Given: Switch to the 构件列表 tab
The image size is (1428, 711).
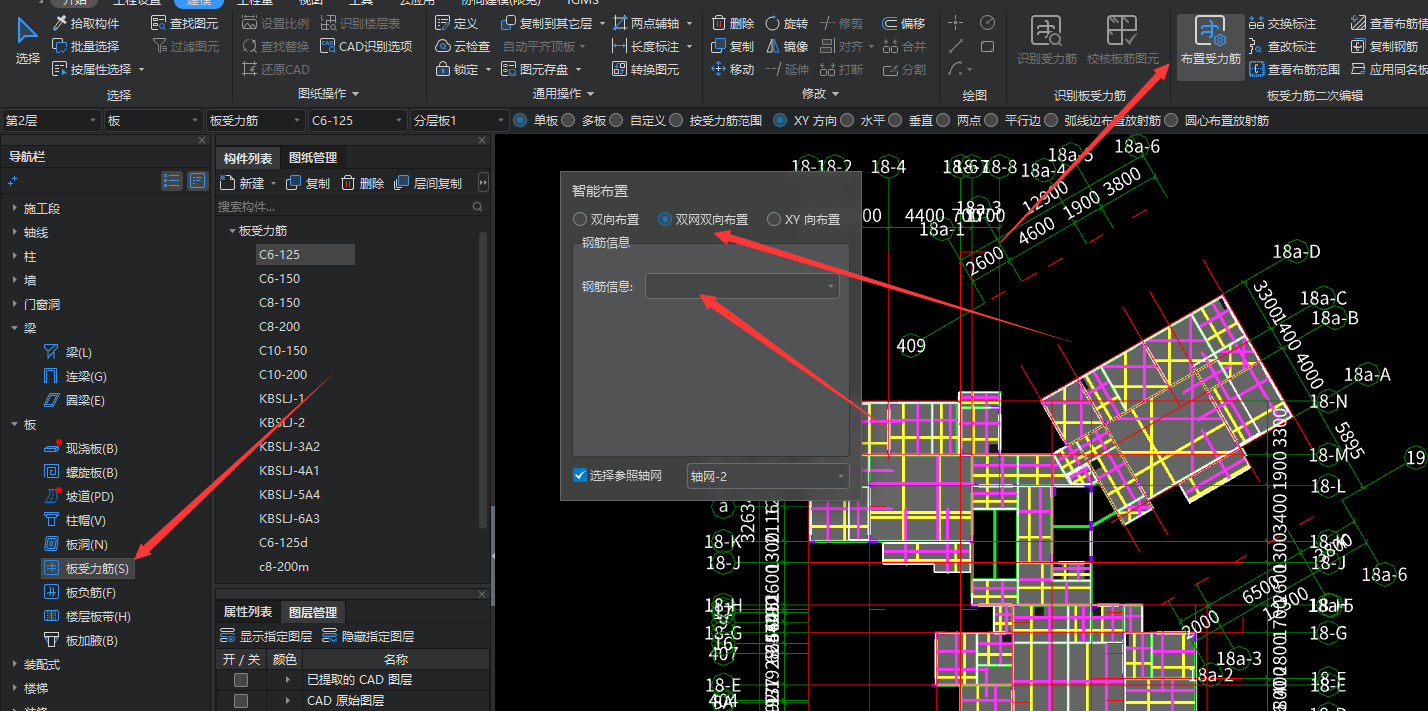Looking at the screenshot, I should (x=248, y=158).
